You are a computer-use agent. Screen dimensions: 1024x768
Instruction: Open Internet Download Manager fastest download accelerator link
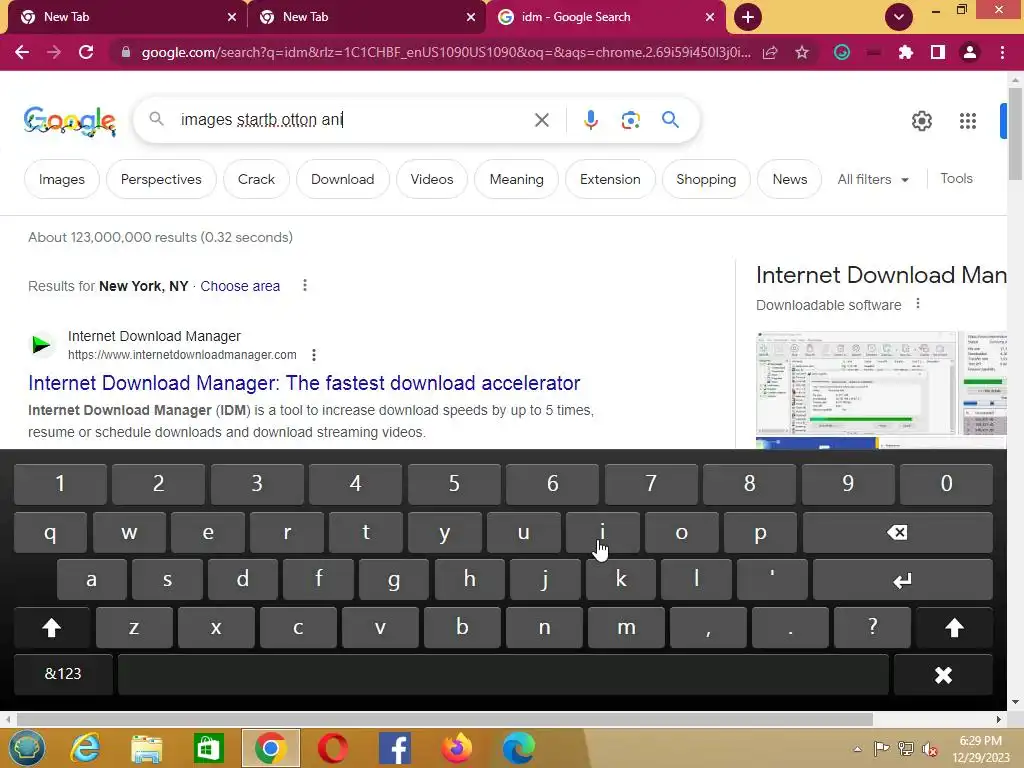[x=304, y=383]
